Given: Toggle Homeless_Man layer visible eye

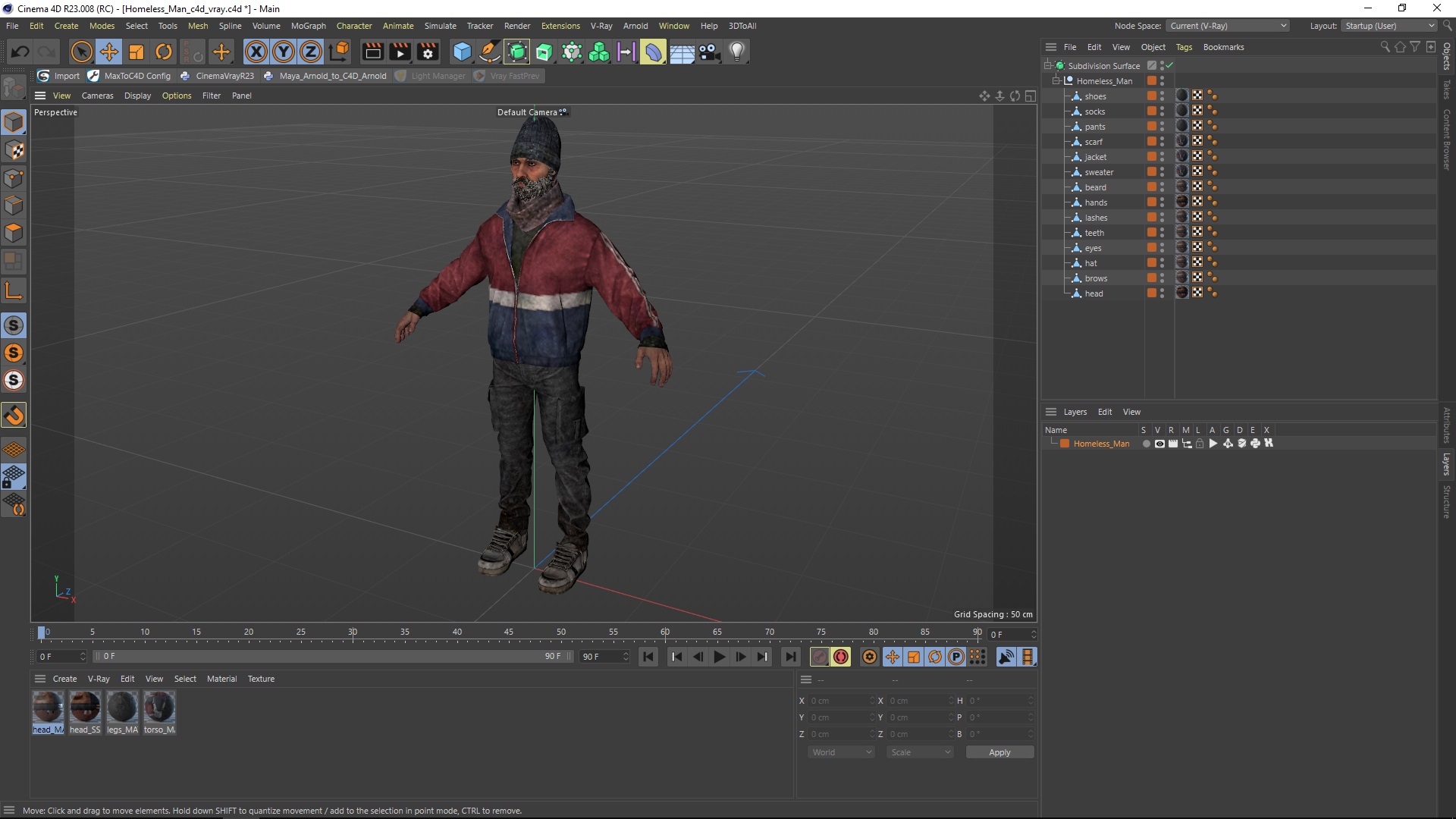Looking at the screenshot, I should pyautogui.click(x=1159, y=444).
